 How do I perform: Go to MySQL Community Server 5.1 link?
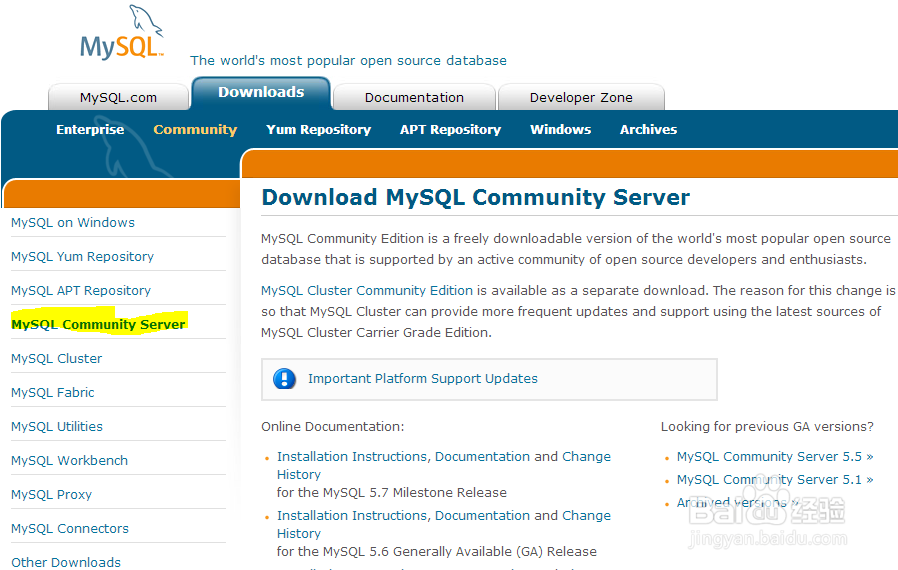click(x=775, y=479)
